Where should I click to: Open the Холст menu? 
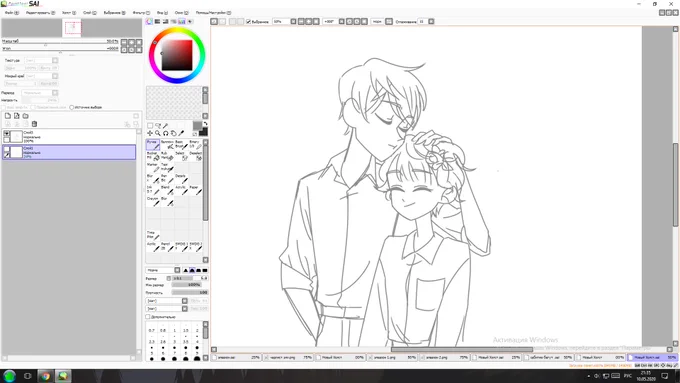(x=69, y=13)
